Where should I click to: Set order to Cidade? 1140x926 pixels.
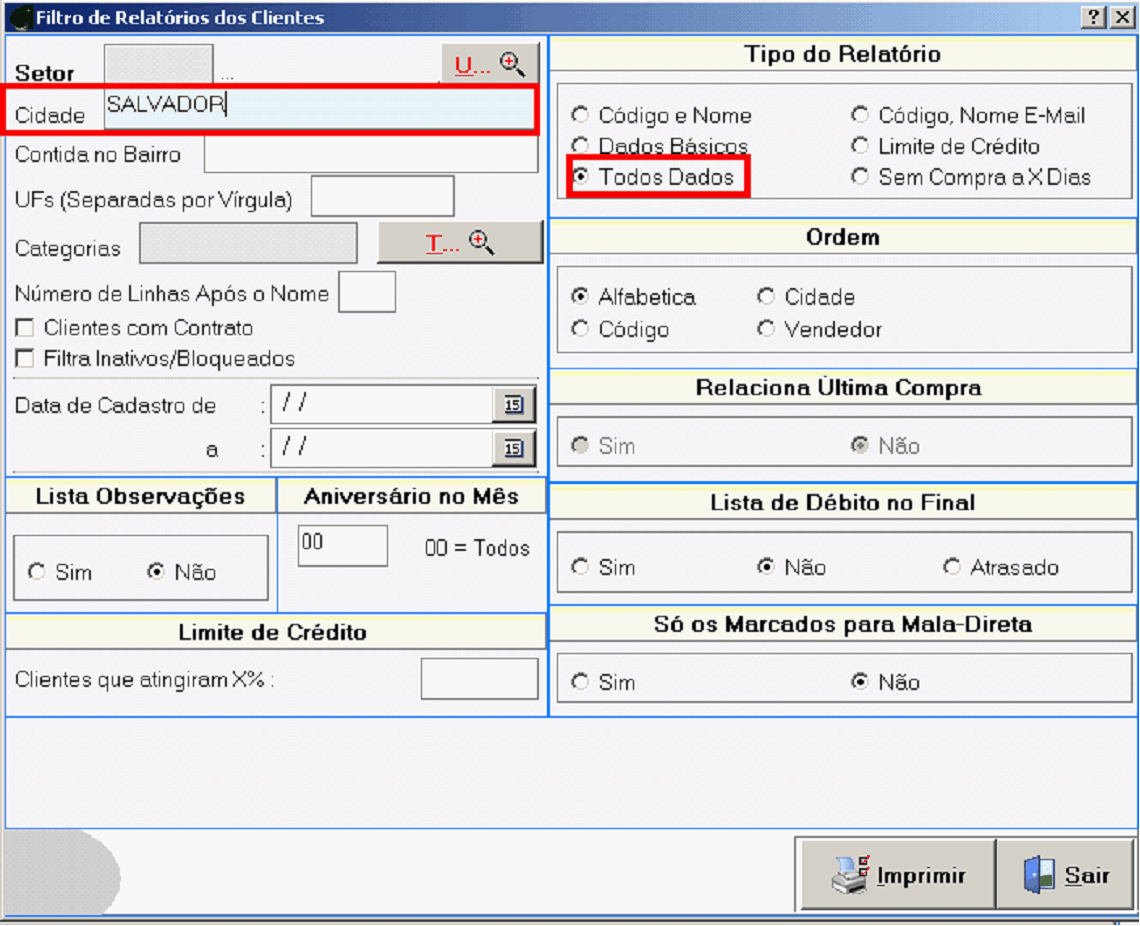766,297
